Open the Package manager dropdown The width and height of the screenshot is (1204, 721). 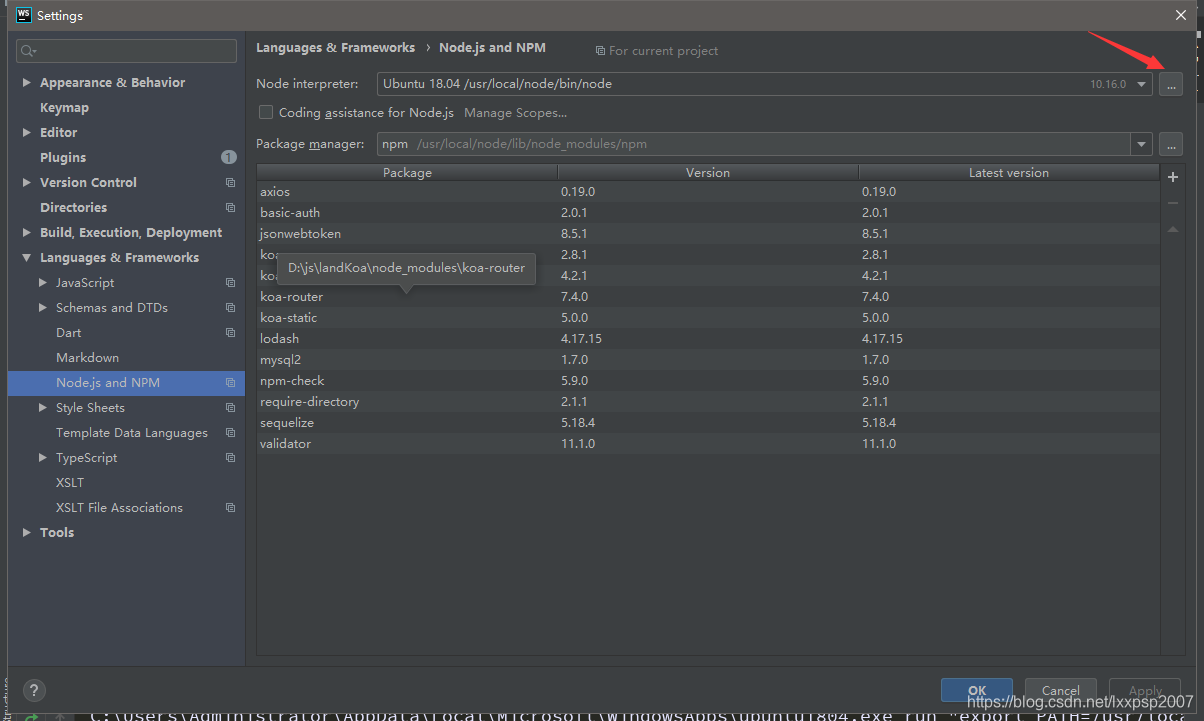pyautogui.click(x=1142, y=144)
